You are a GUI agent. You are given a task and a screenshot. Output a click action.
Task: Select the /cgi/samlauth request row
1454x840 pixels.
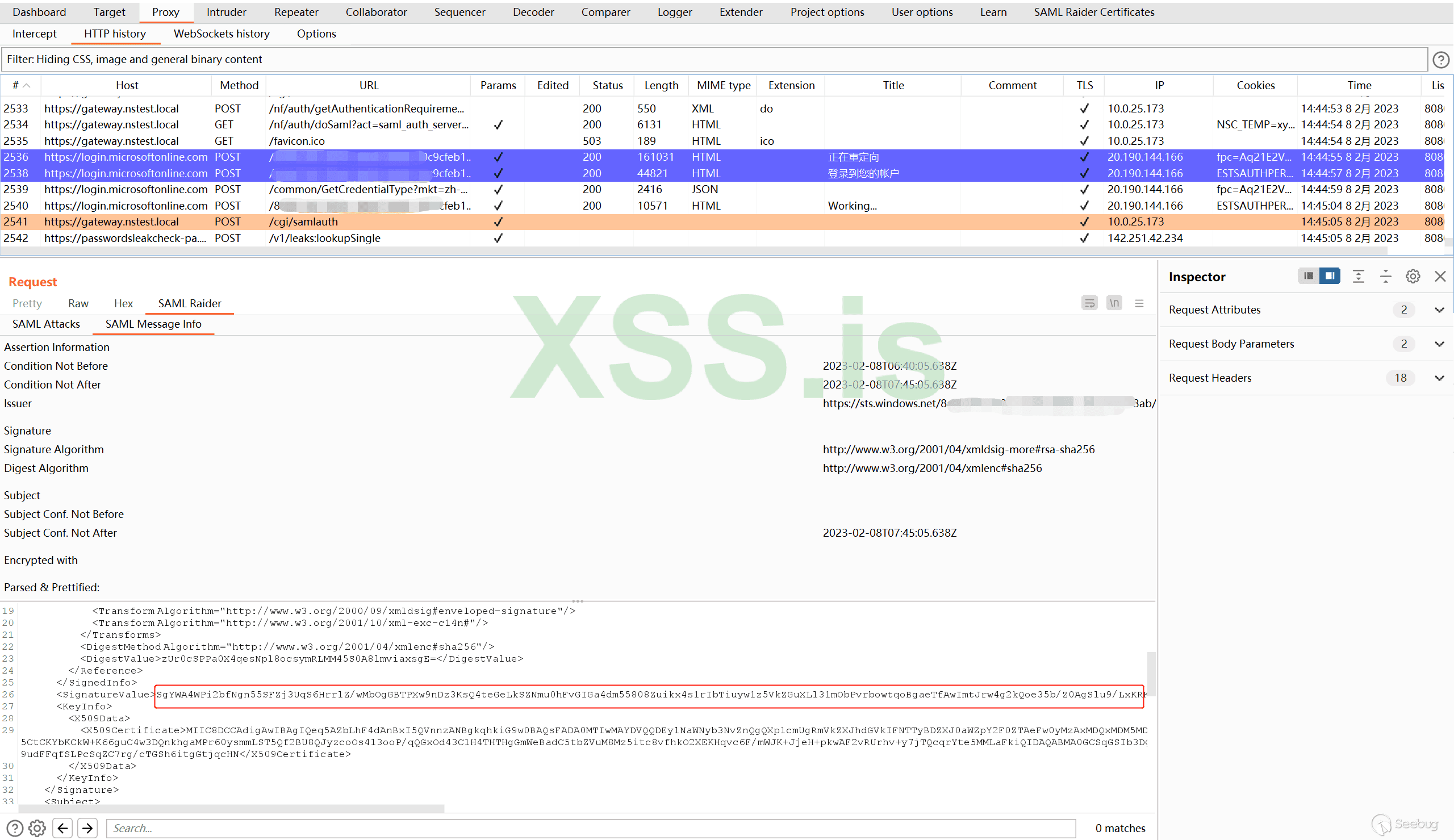coord(303,222)
